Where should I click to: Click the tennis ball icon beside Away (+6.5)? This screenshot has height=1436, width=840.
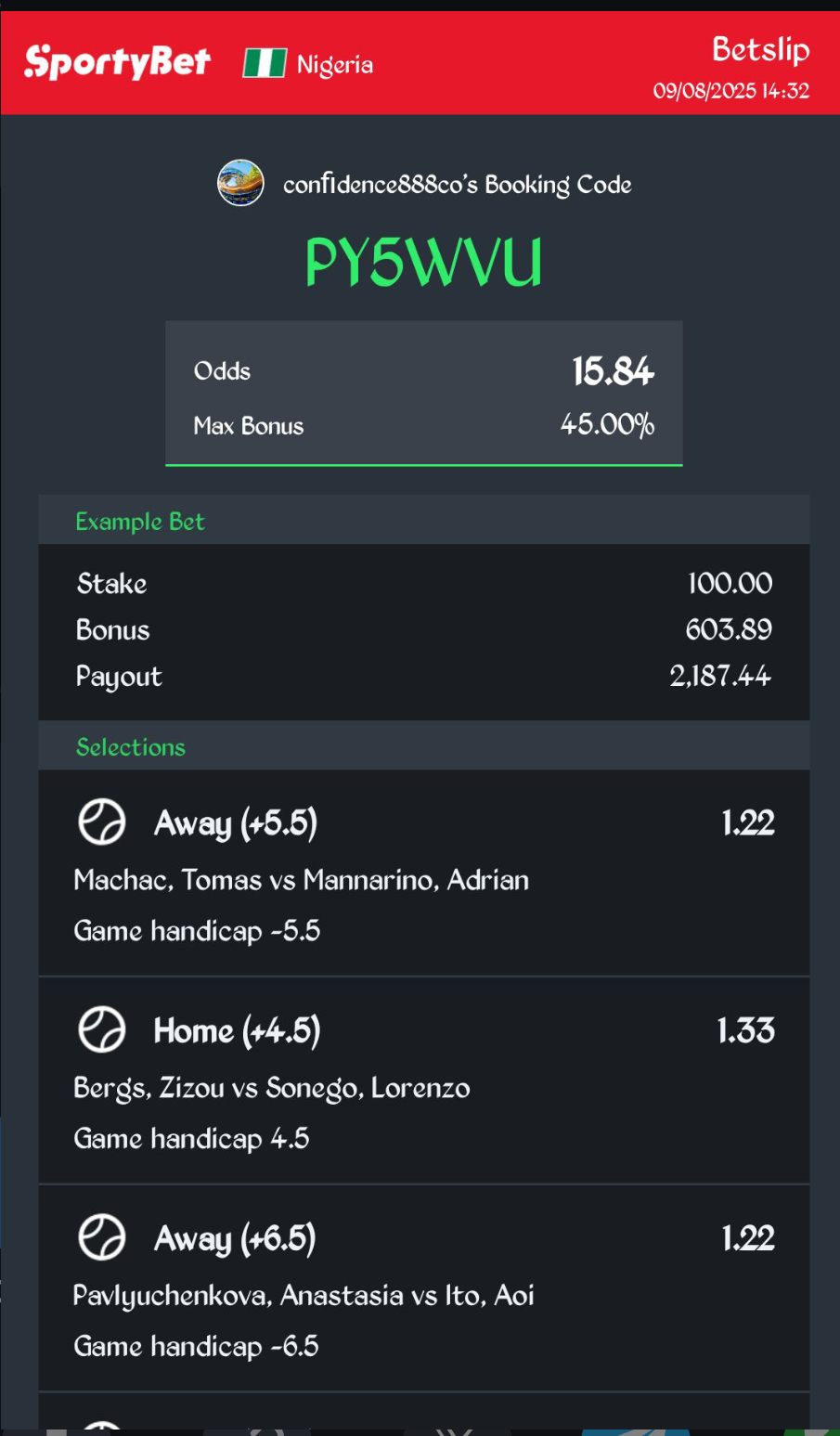pyautogui.click(x=102, y=1238)
